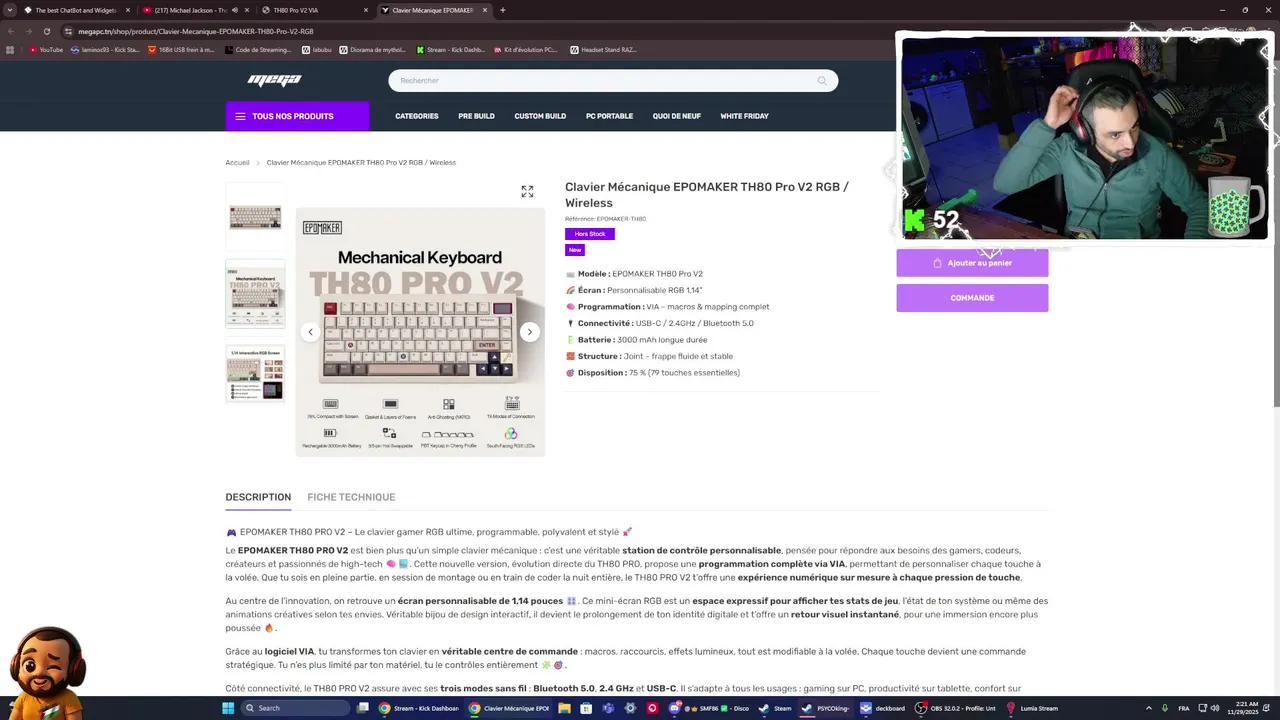Click the COMMANDE button
The image size is (1280, 720).
pyautogui.click(x=972, y=298)
